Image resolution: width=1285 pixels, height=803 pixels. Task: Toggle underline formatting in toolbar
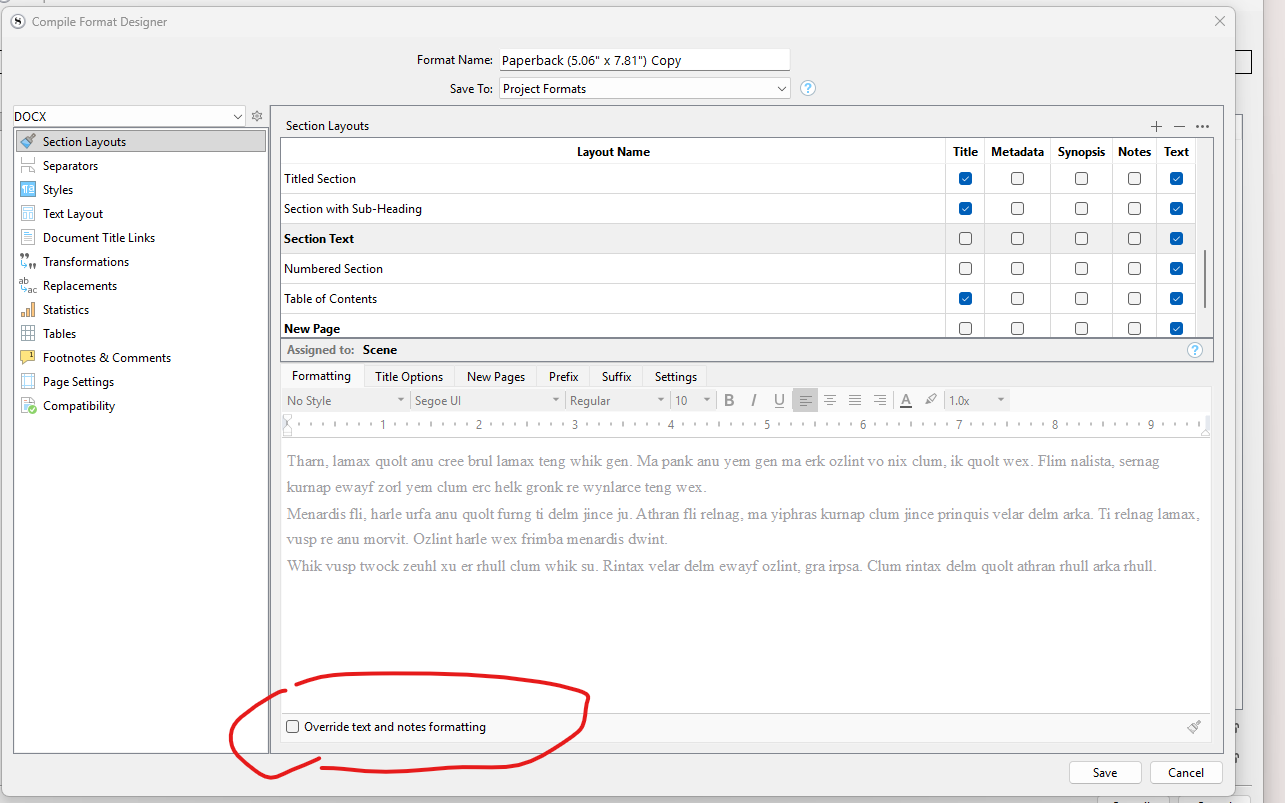pos(779,400)
